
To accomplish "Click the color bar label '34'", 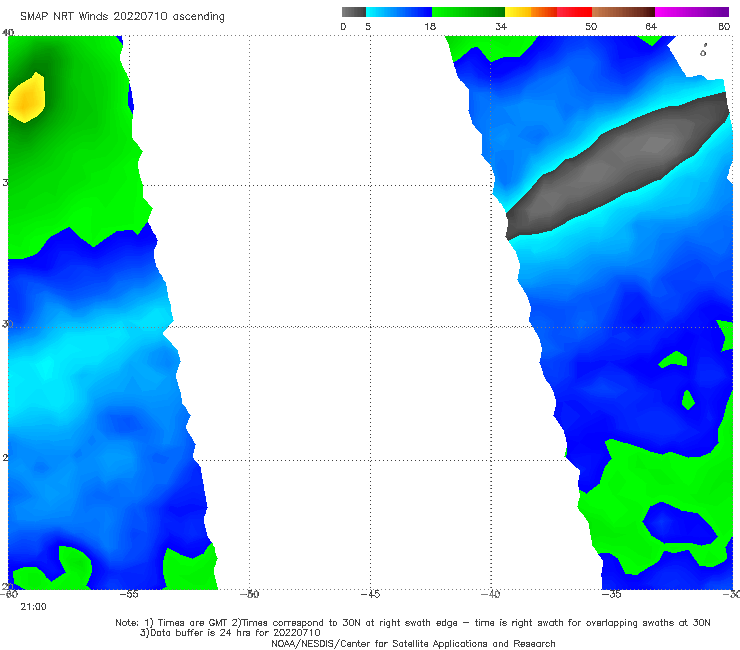I will [501, 26].
